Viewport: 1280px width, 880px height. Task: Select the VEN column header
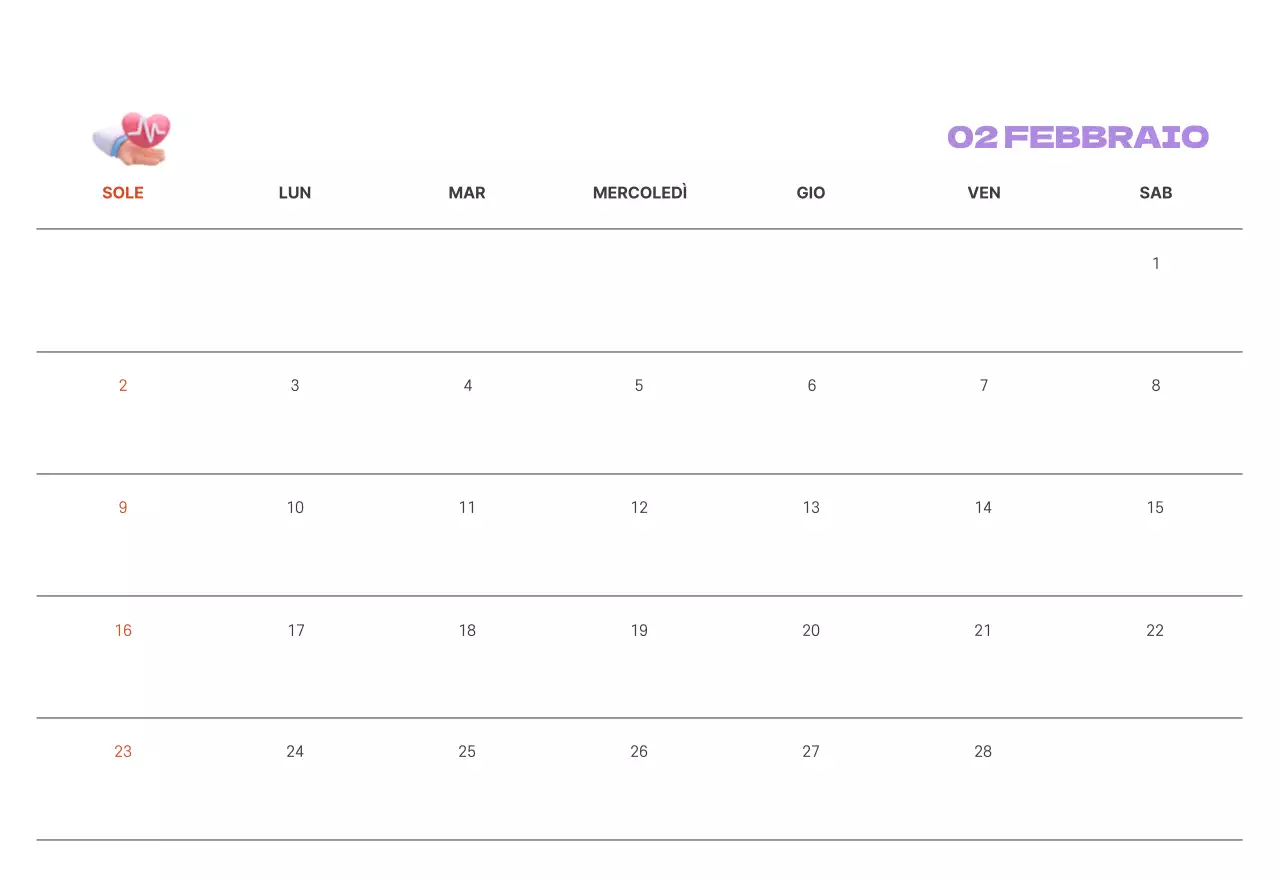(984, 193)
